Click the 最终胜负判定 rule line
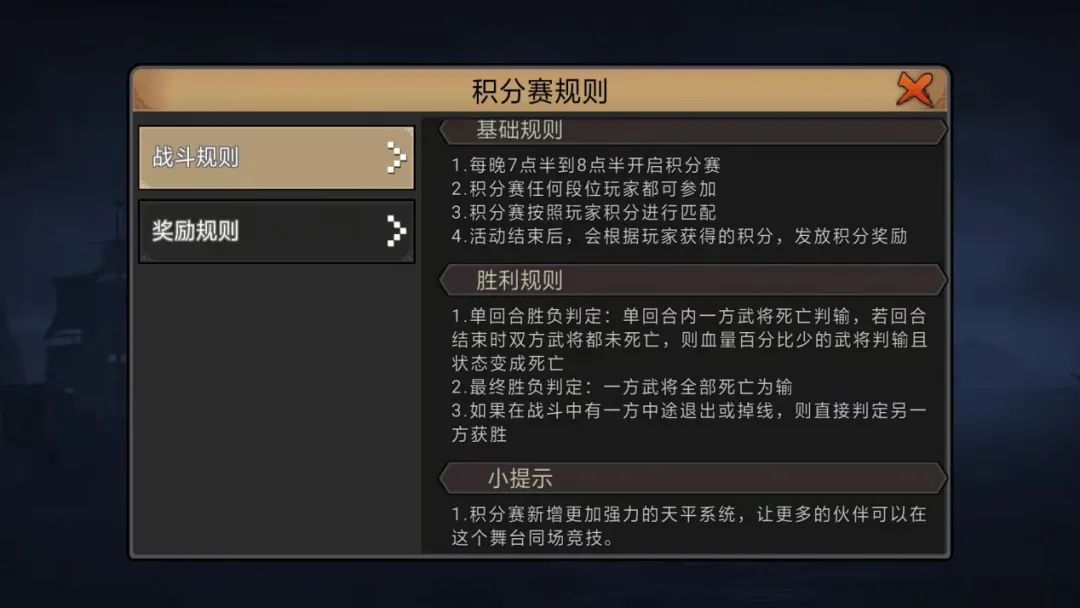This screenshot has width=1080, height=608. [622, 387]
